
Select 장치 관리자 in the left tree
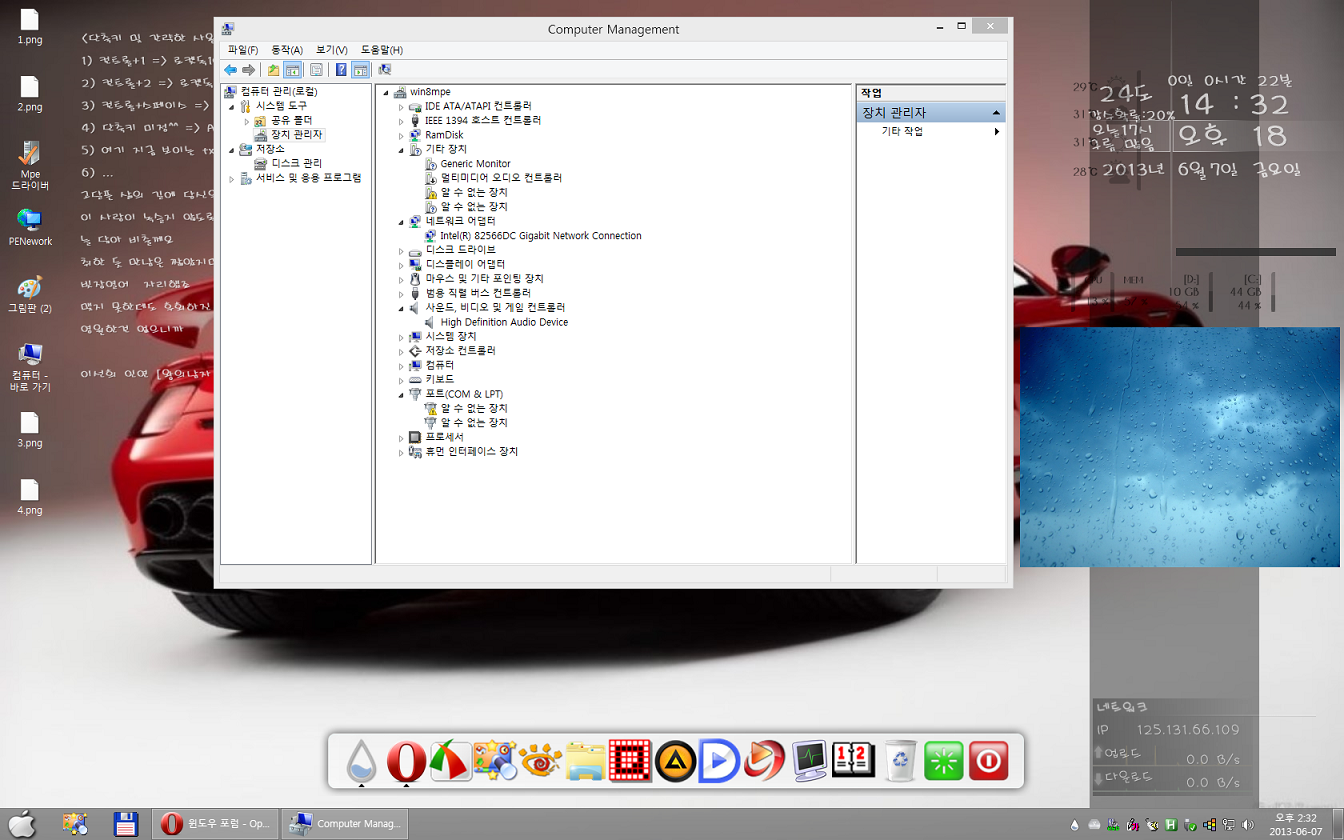tap(297, 134)
